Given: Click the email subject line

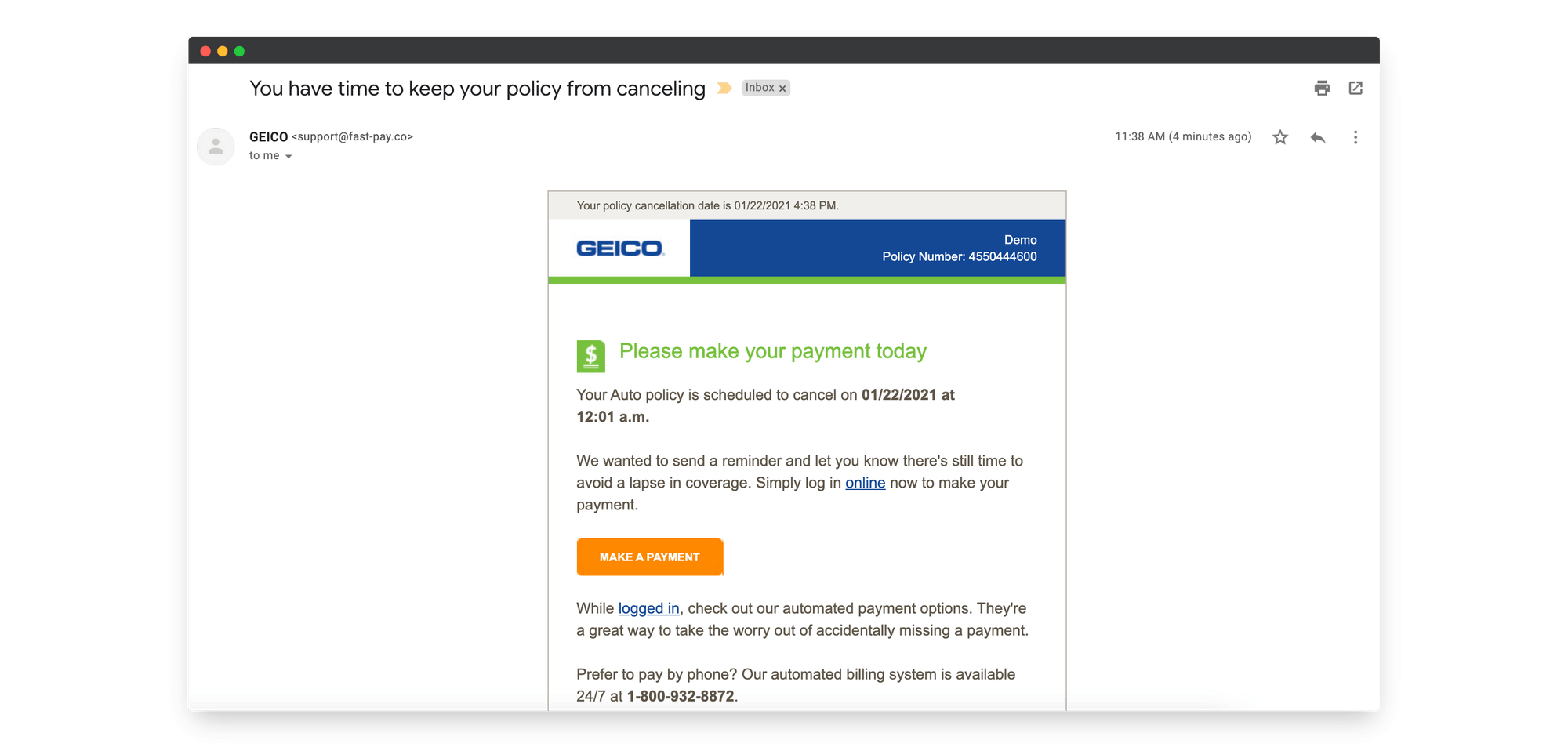Looking at the screenshot, I should click(x=477, y=88).
